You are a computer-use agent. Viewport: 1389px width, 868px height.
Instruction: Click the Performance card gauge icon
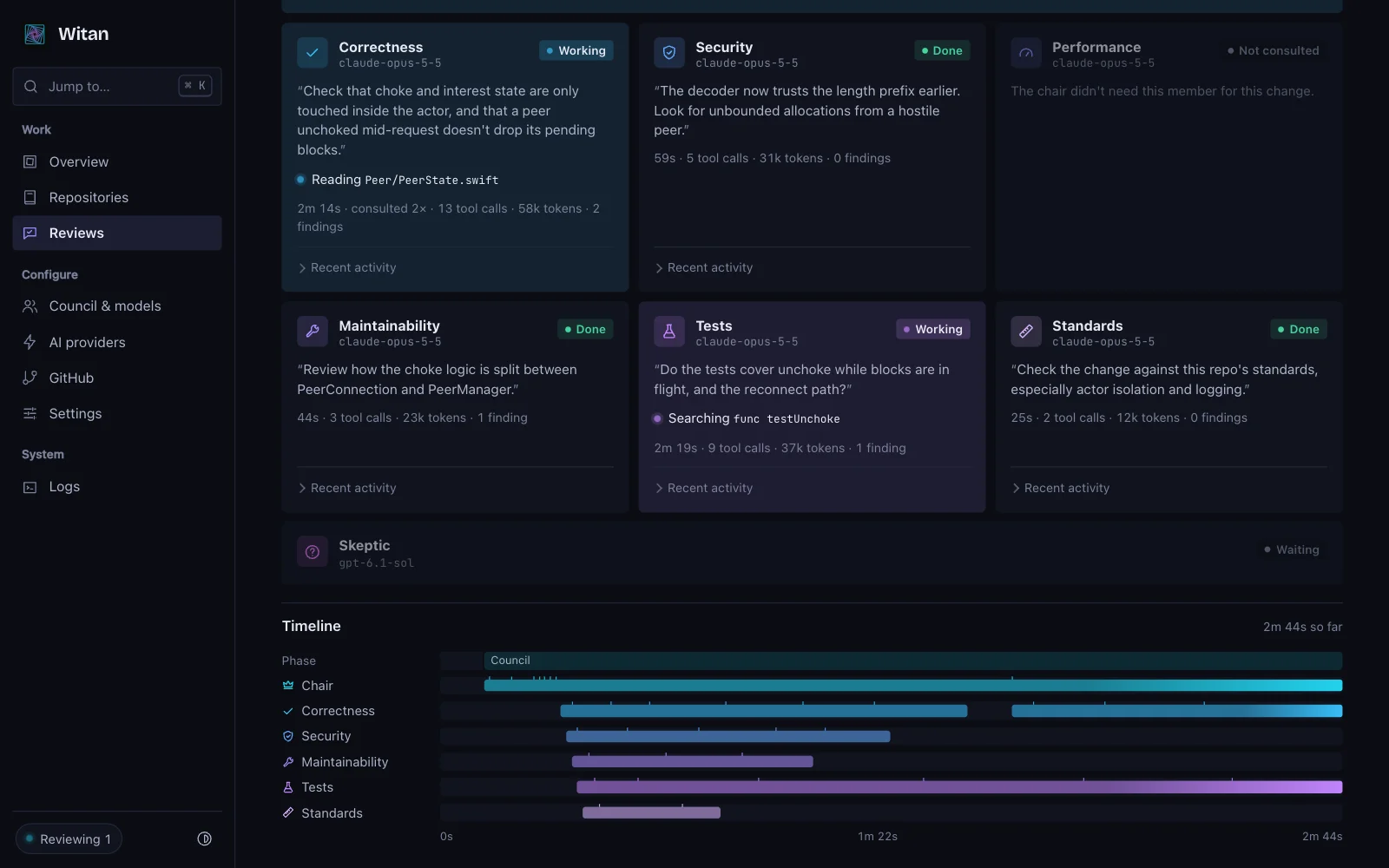(1026, 53)
